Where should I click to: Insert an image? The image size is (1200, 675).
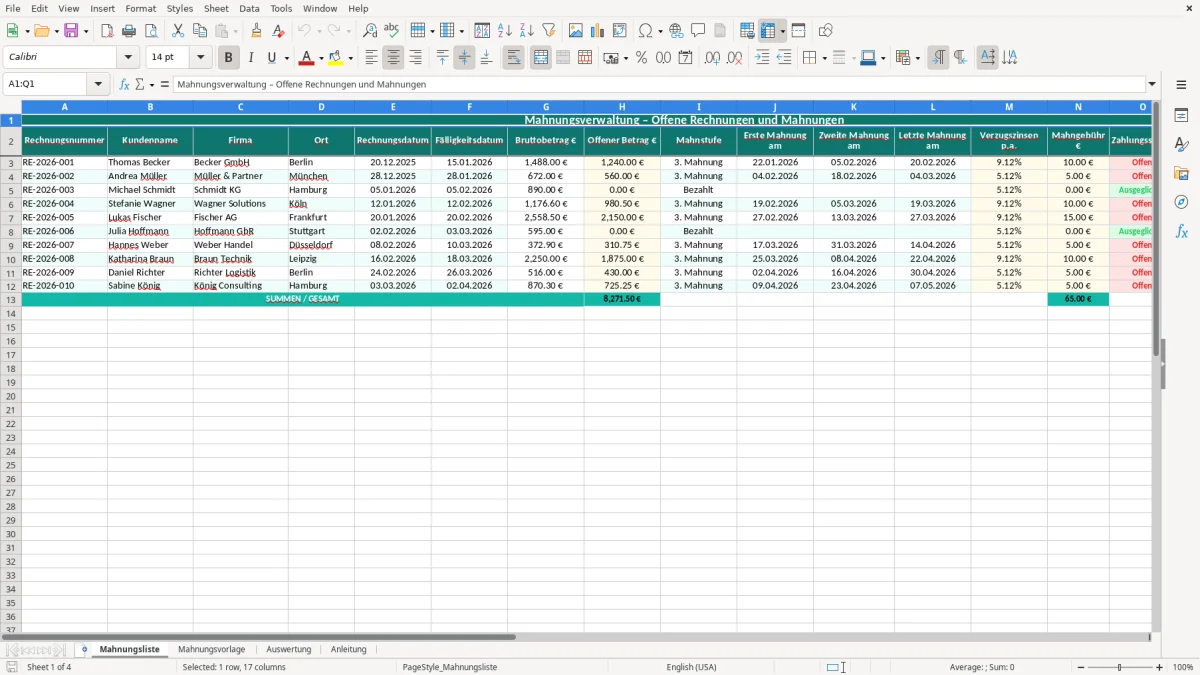[575, 31]
